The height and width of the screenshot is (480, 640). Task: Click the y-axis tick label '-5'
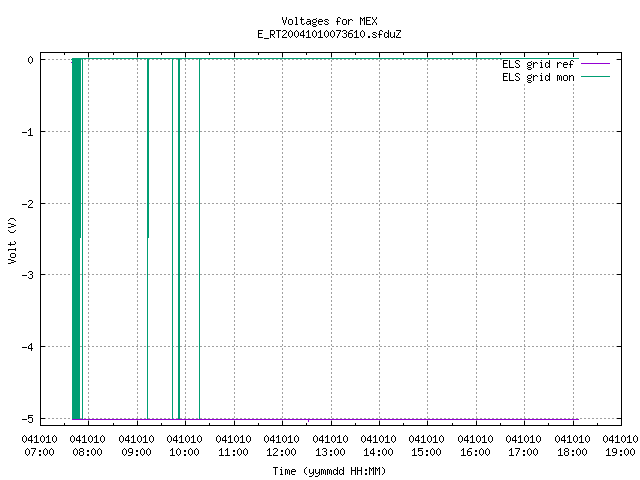tap(28, 419)
